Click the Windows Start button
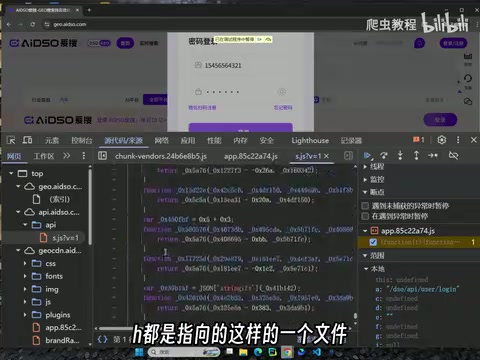The width and height of the screenshot is (480, 360). coord(139,352)
